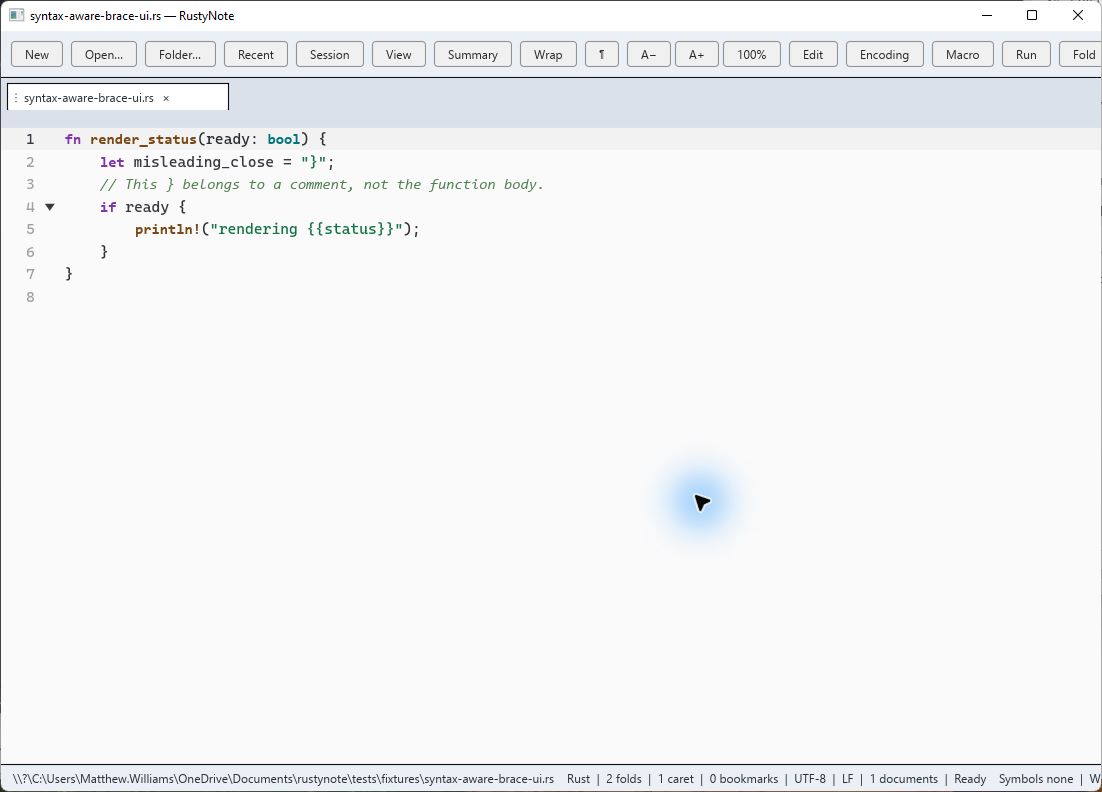
Task: Click the New button in toolbar
Action: click(37, 54)
